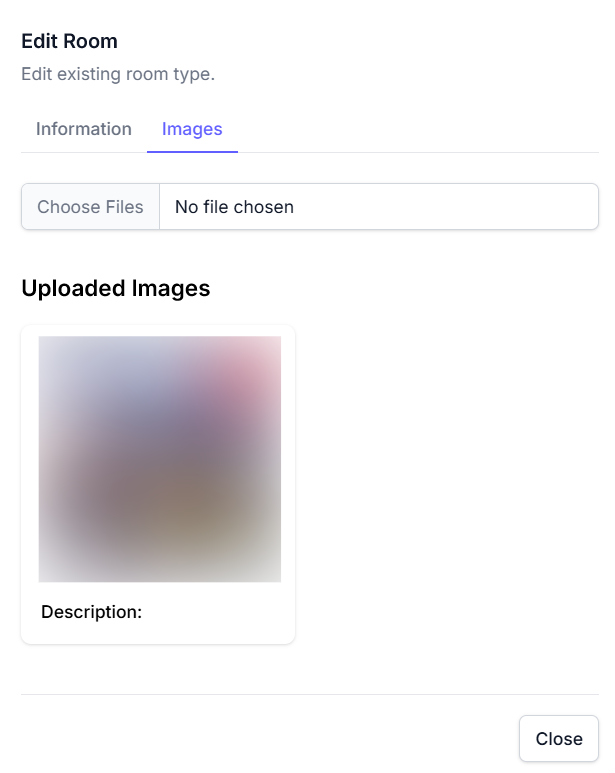Open the uploaded room image thumbnail
Viewport: 615px width, 773px height.
click(159, 459)
